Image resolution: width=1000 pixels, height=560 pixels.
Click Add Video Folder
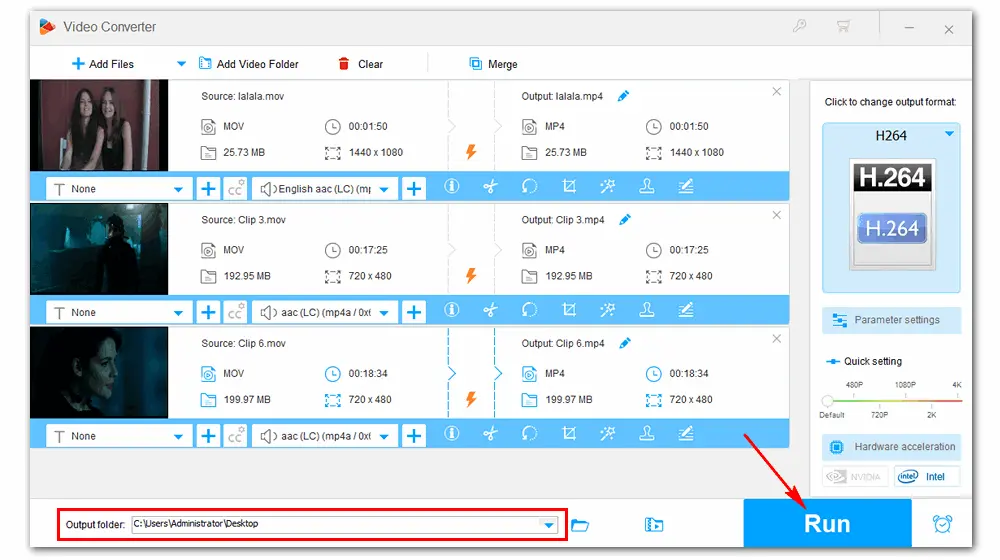click(x=248, y=64)
